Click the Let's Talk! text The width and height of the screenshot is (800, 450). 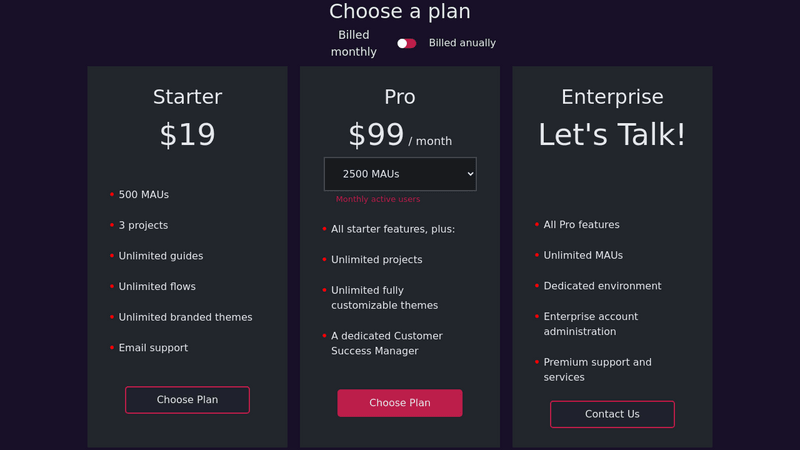click(612, 135)
